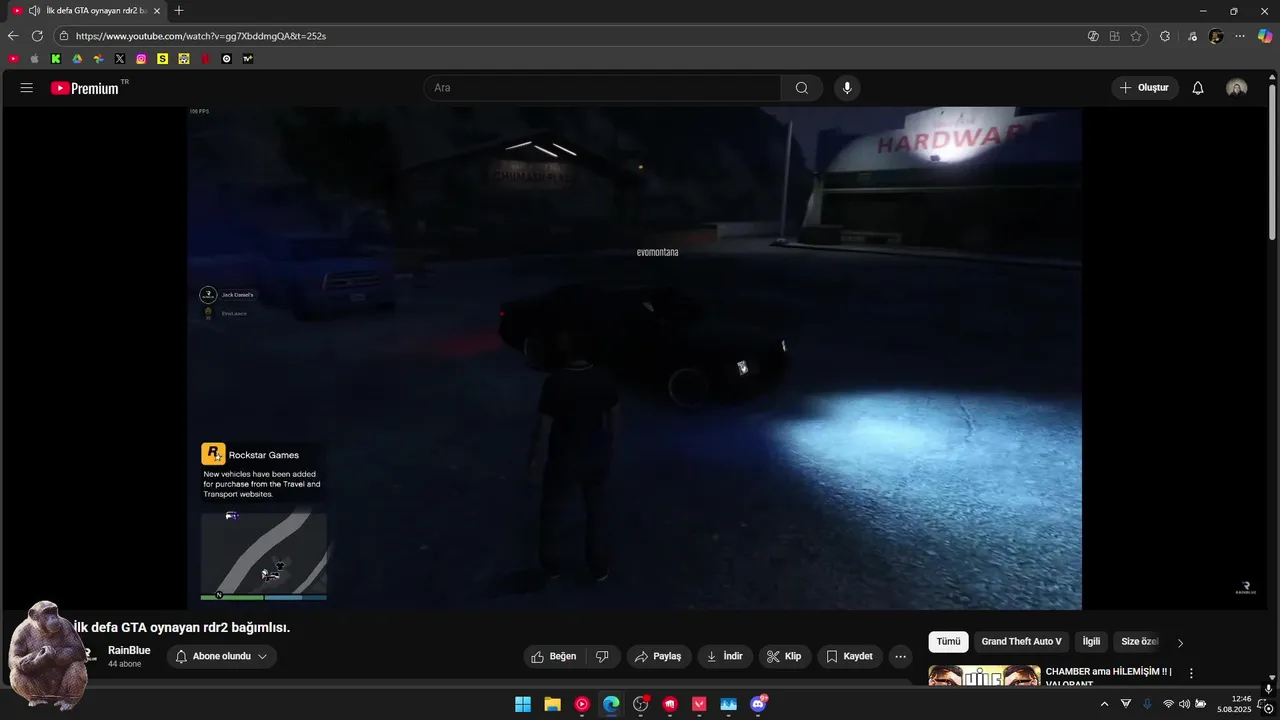
Task: Like the video with Beğen
Action: (554, 656)
